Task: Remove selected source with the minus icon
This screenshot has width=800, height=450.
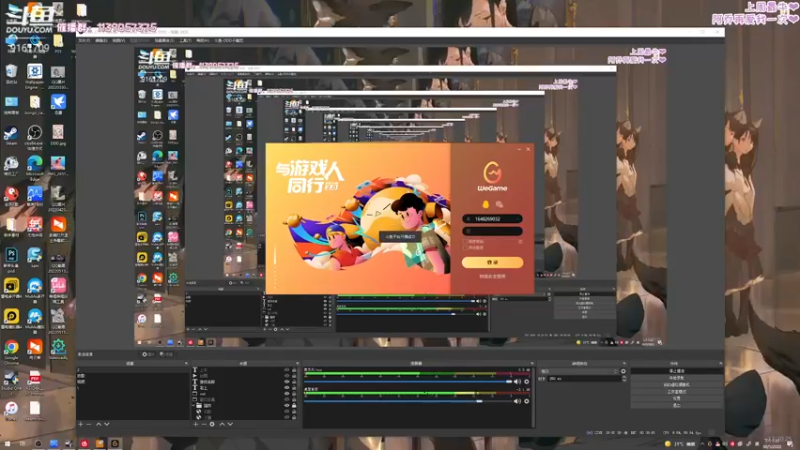Action: click(204, 424)
